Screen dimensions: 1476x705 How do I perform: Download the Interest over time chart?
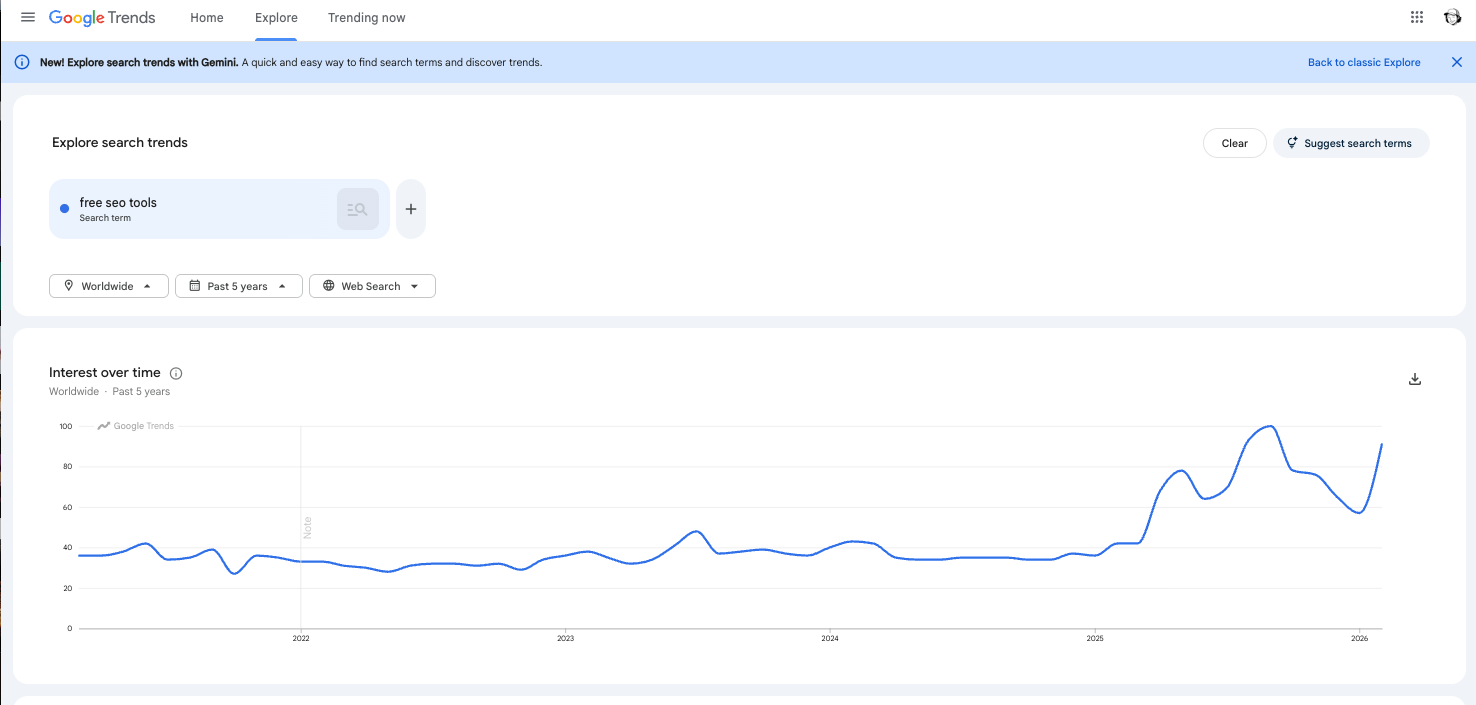tap(1415, 379)
